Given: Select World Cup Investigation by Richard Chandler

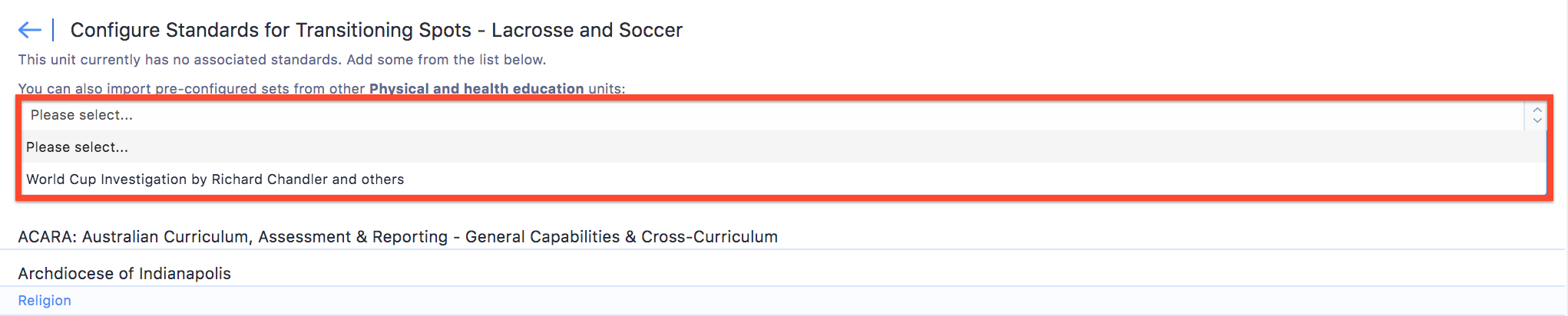Looking at the screenshot, I should coord(215,179).
